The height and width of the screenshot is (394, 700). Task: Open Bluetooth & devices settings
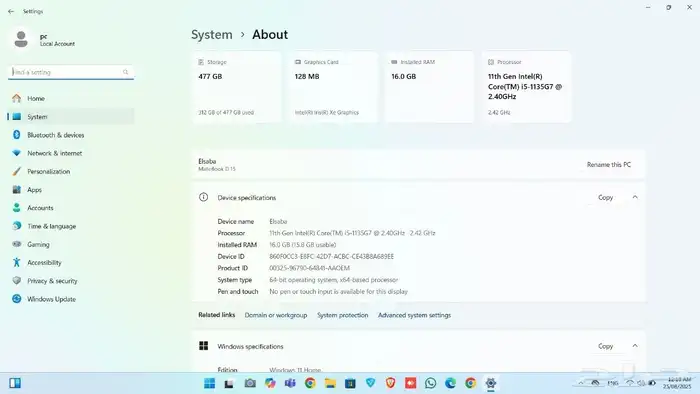[x=71, y=135]
